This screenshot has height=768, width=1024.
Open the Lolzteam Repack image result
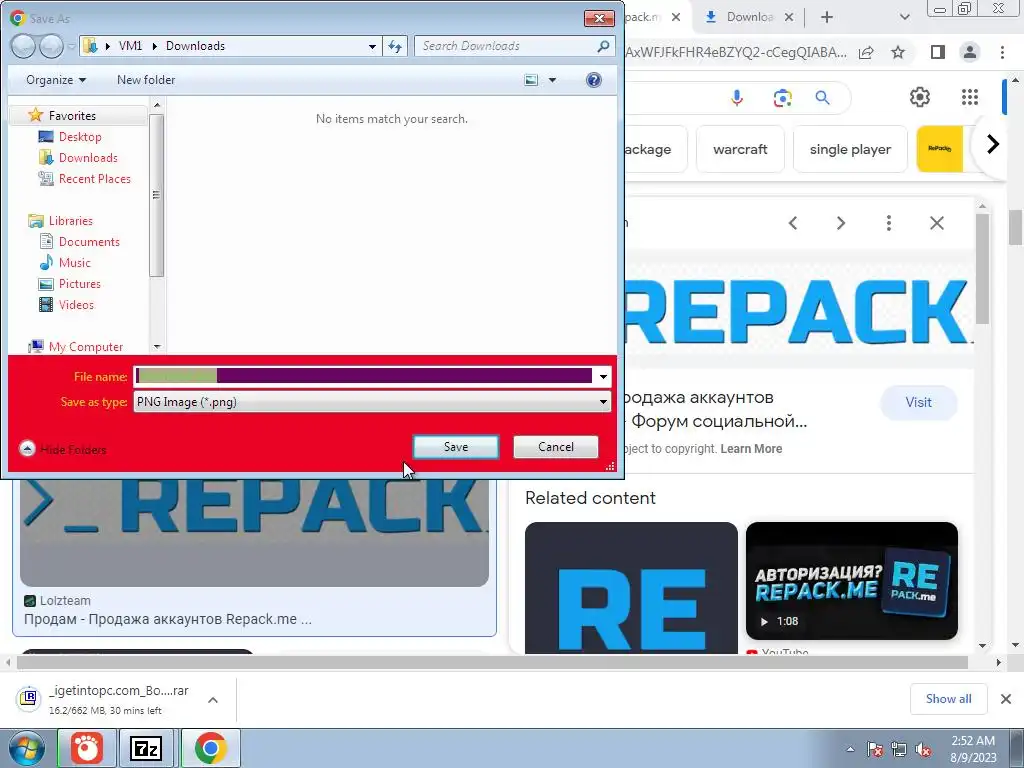pos(254,532)
